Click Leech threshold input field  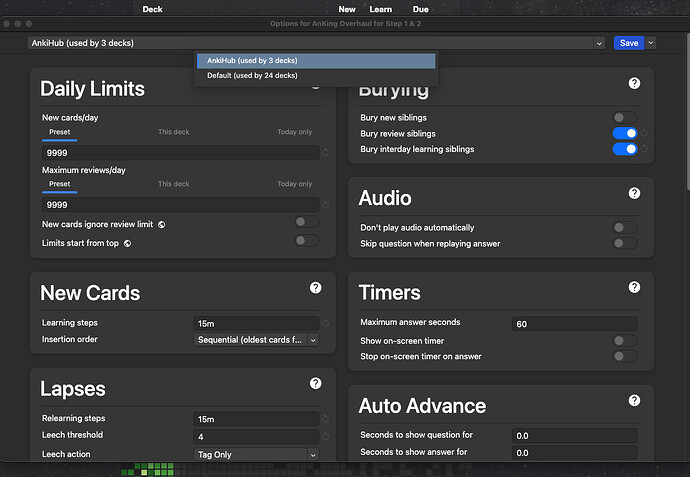pos(256,437)
